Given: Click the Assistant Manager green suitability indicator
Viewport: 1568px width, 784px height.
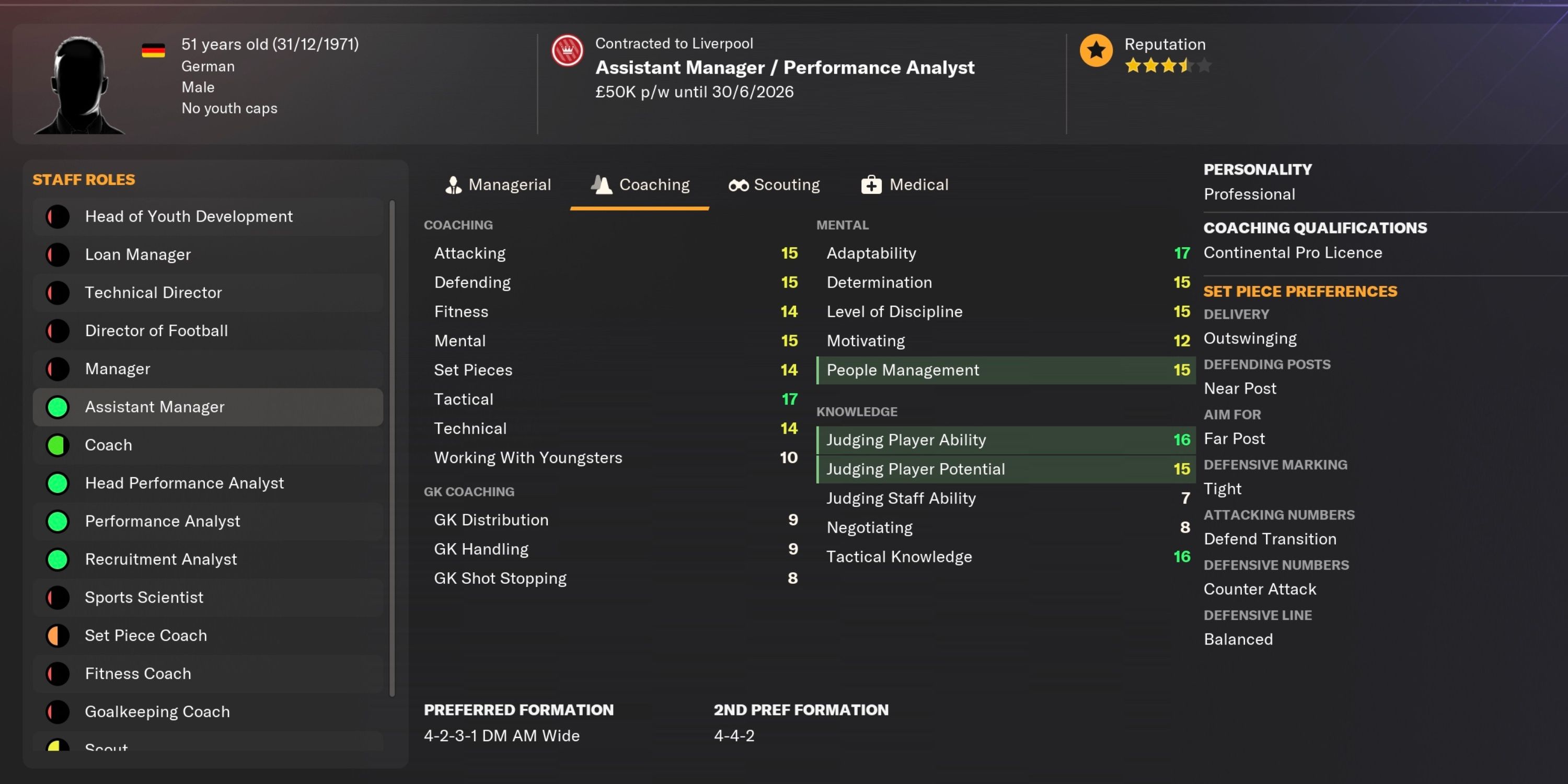Looking at the screenshot, I should (x=58, y=407).
